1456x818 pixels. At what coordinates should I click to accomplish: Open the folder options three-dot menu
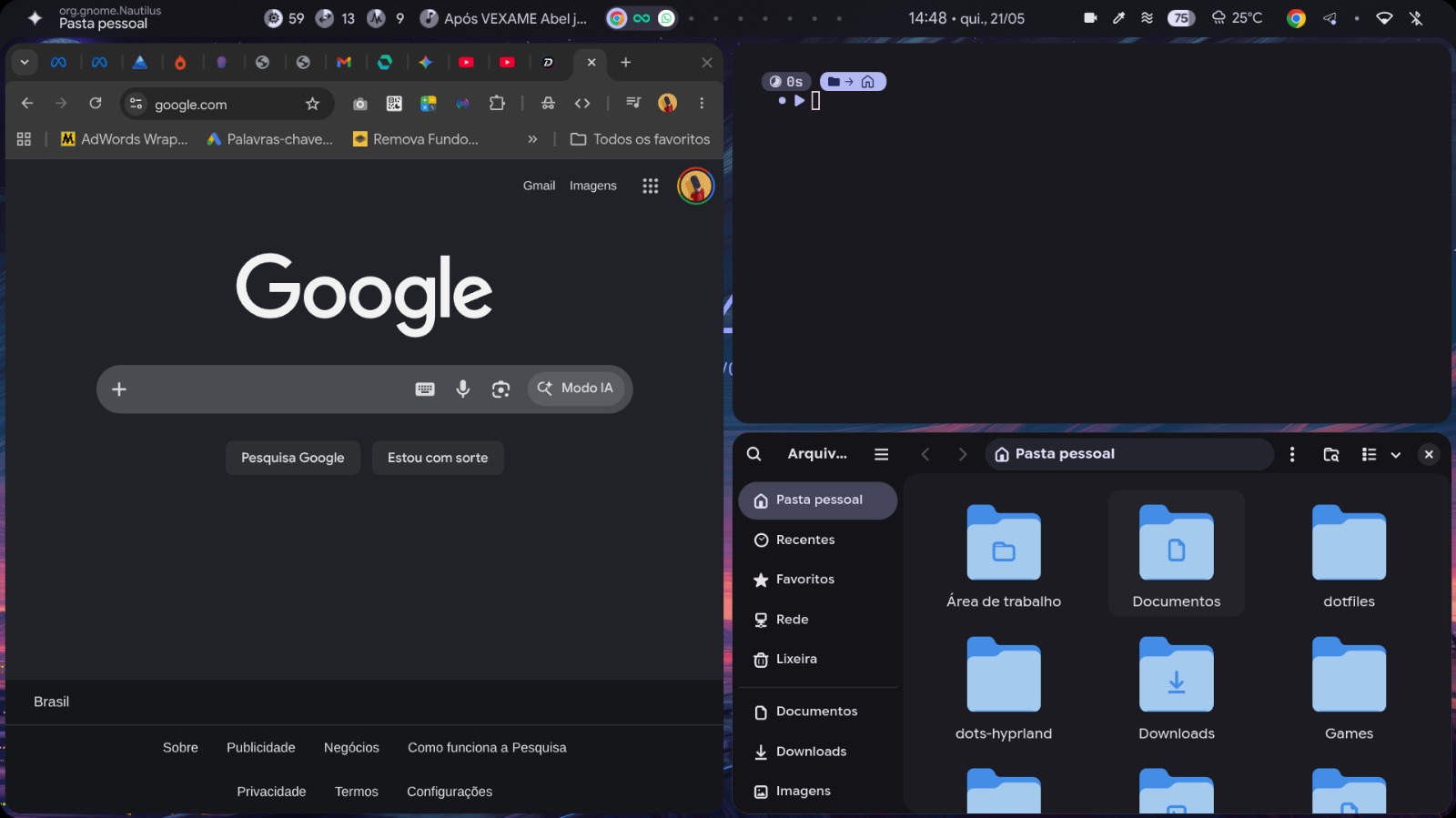pyautogui.click(x=1292, y=454)
